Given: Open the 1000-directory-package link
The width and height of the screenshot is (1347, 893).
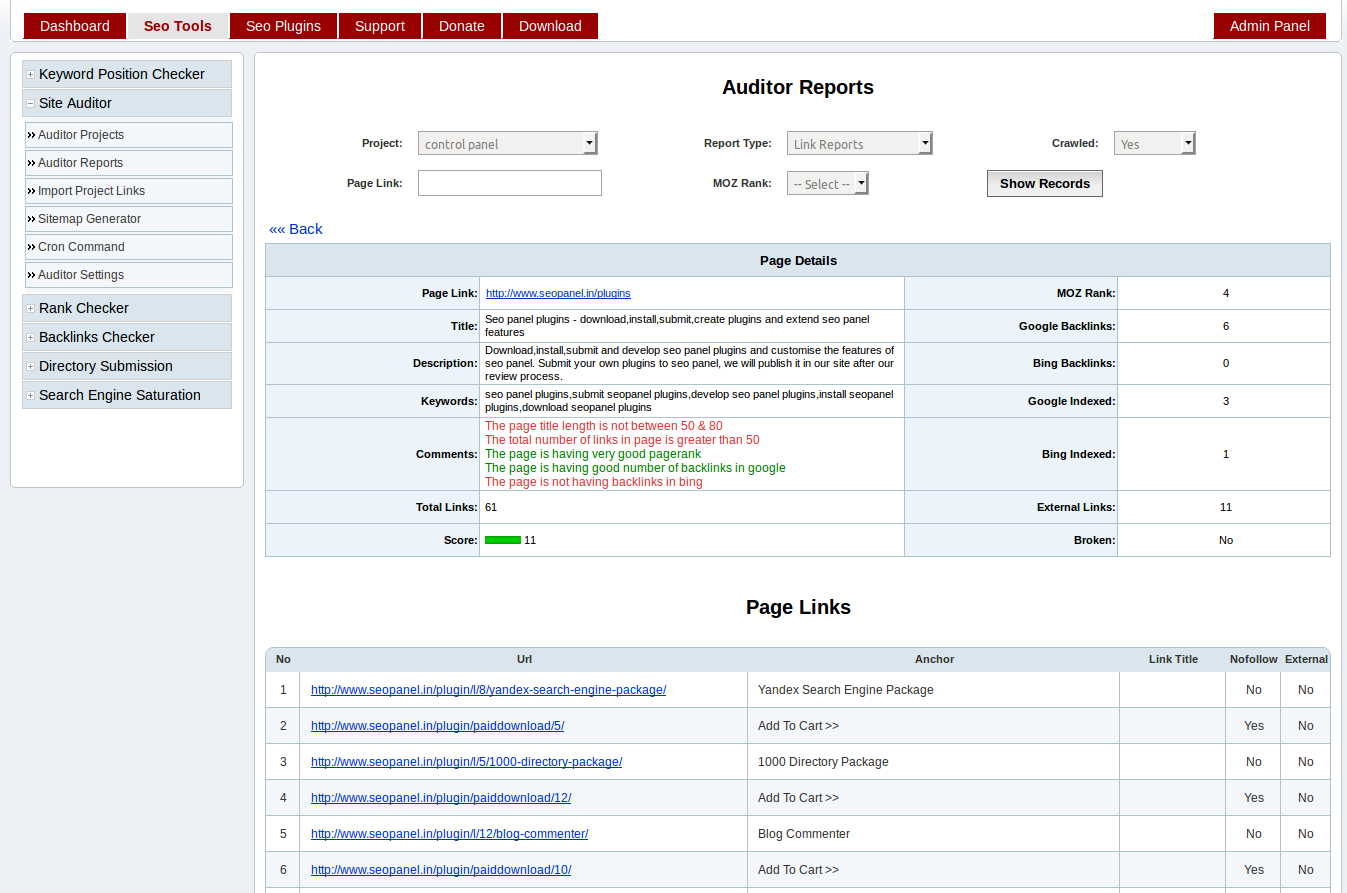Looking at the screenshot, I should pyautogui.click(x=466, y=762).
